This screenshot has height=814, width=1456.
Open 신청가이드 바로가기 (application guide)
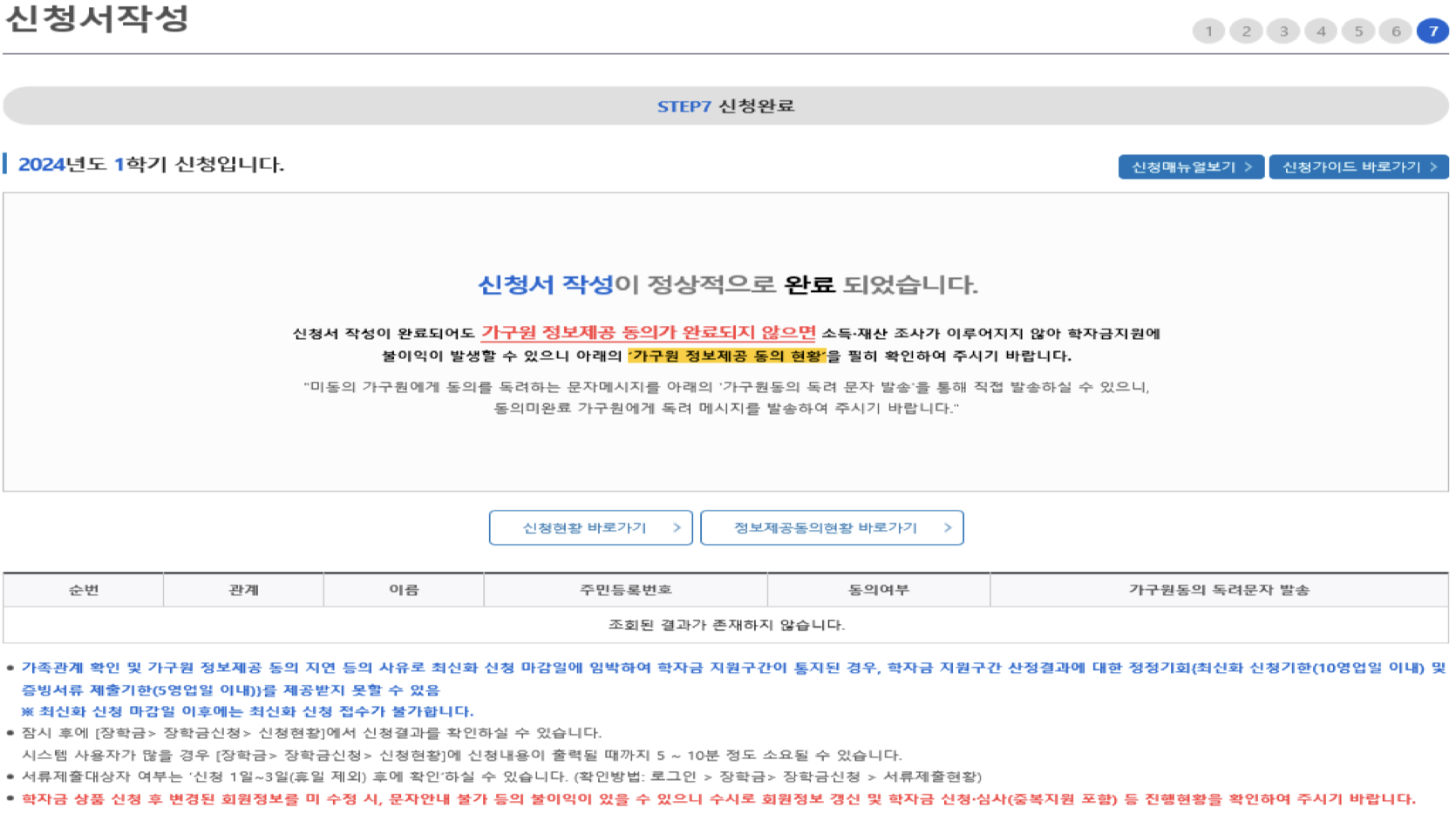point(1358,166)
